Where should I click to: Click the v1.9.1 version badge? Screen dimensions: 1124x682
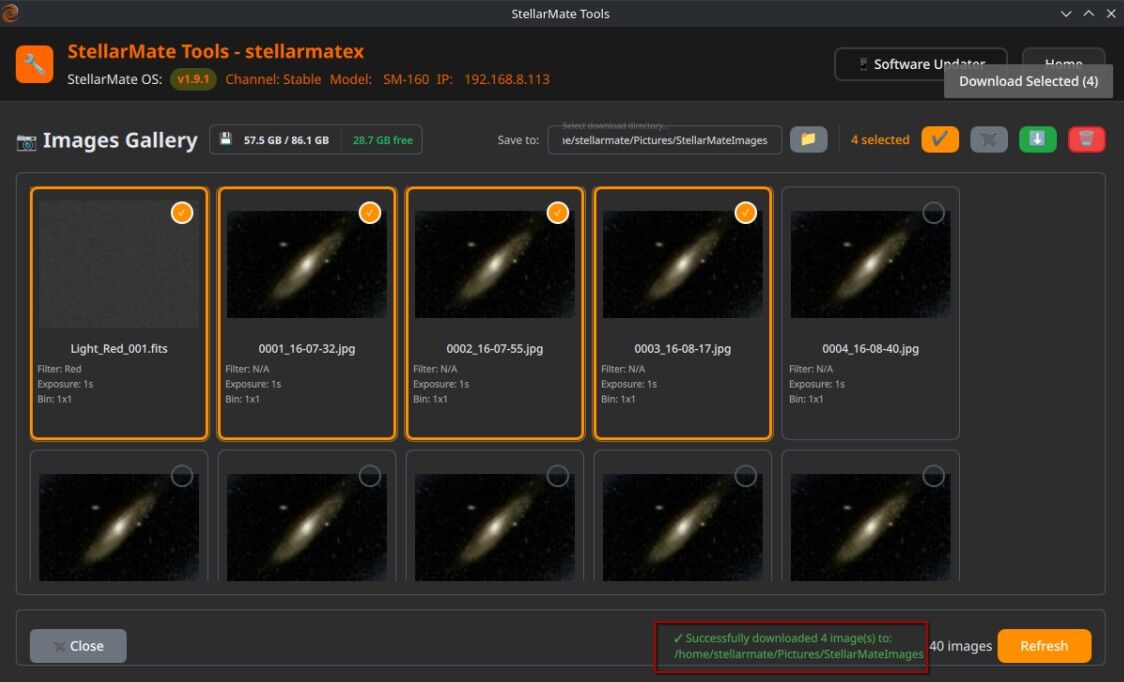(x=193, y=79)
